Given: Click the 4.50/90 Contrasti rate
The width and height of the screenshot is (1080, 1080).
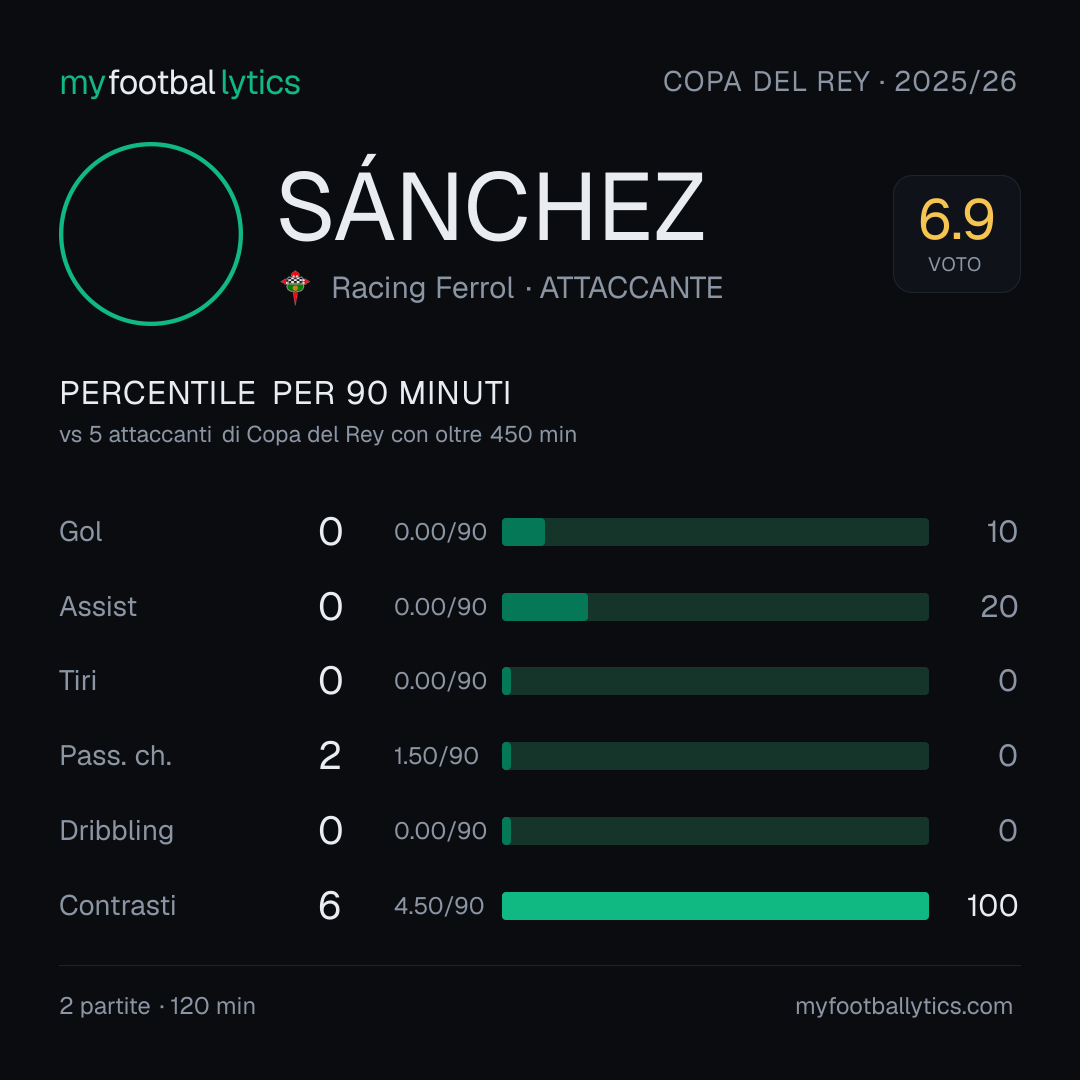Looking at the screenshot, I should click(439, 906).
